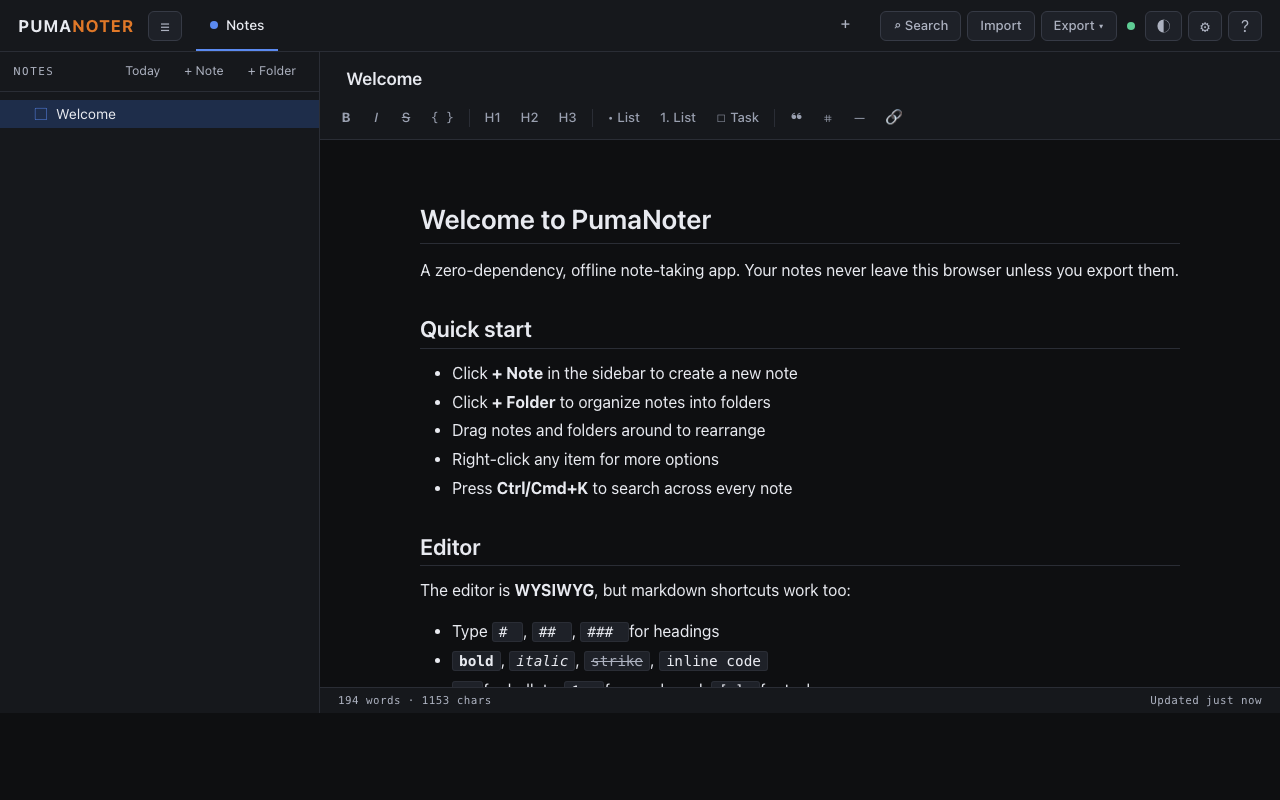Click the Import button
Image resolution: width=1280 pixels, height=800 pixels.
1001,26
